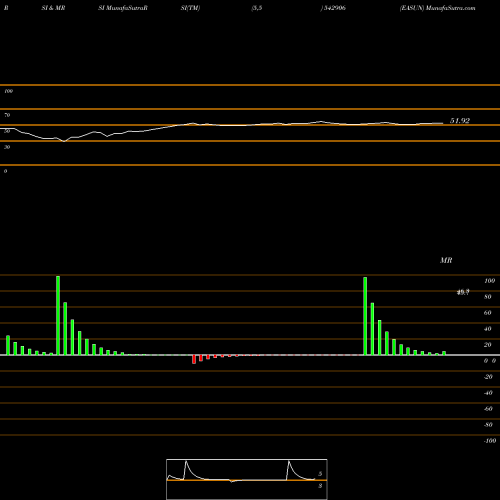Click the 70 label on RSI axis
The height and width of the screenshot is (500, 500).
pos(7,115)
